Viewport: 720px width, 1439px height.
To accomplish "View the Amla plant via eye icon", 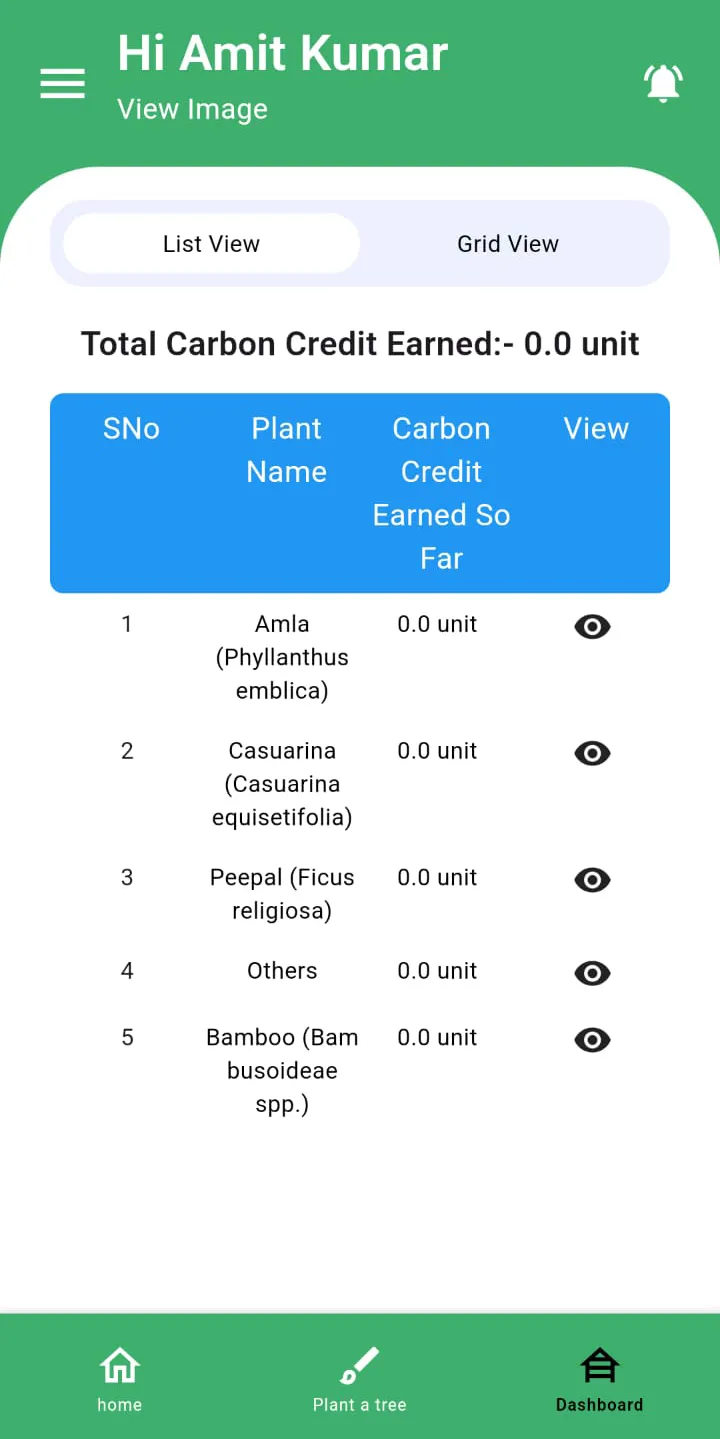I will 592,626.
